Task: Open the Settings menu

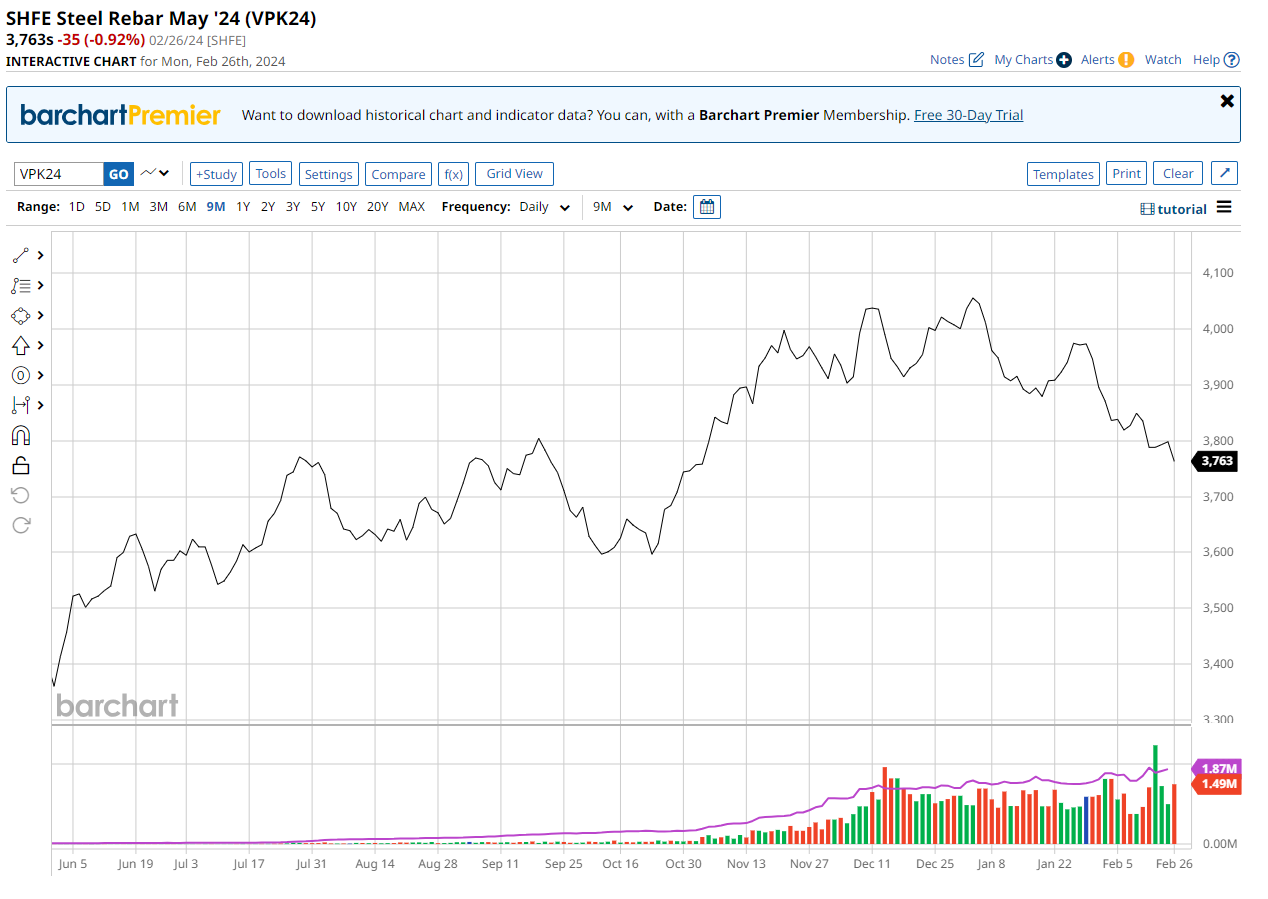Action: (328, 174)
